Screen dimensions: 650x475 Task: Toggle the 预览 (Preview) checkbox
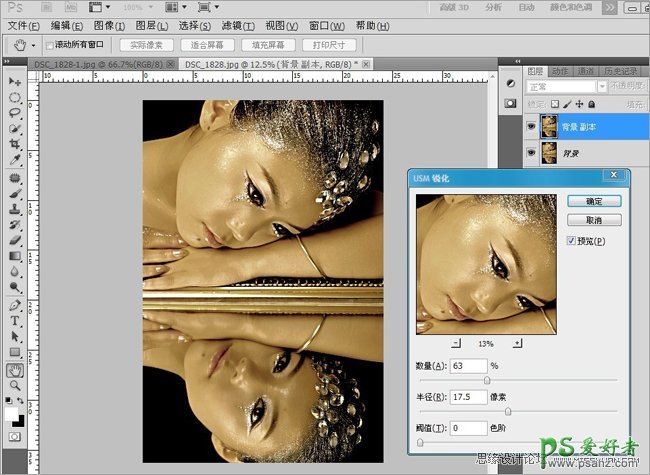pyautogui.click(x=571, y=241)
